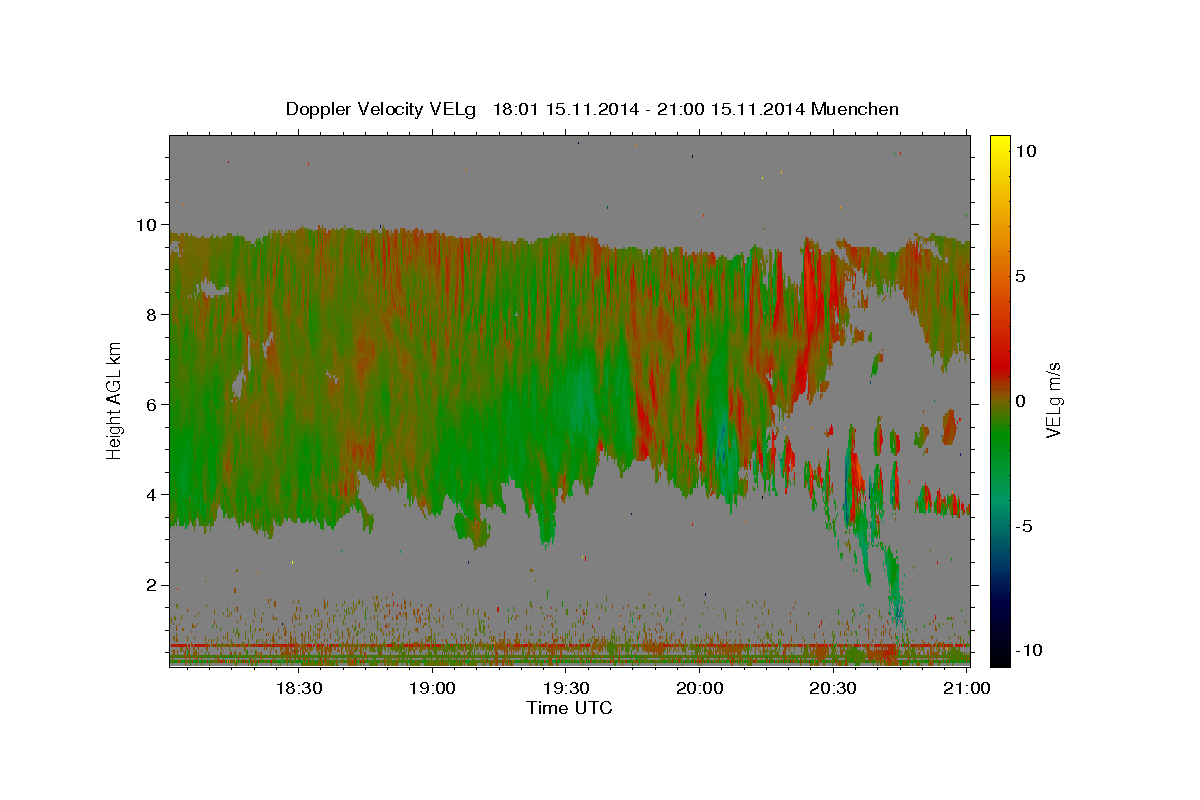Screen dimensions: 1200x800
Task: Click the colorbar label 5
Action: tap(1020, 276)
